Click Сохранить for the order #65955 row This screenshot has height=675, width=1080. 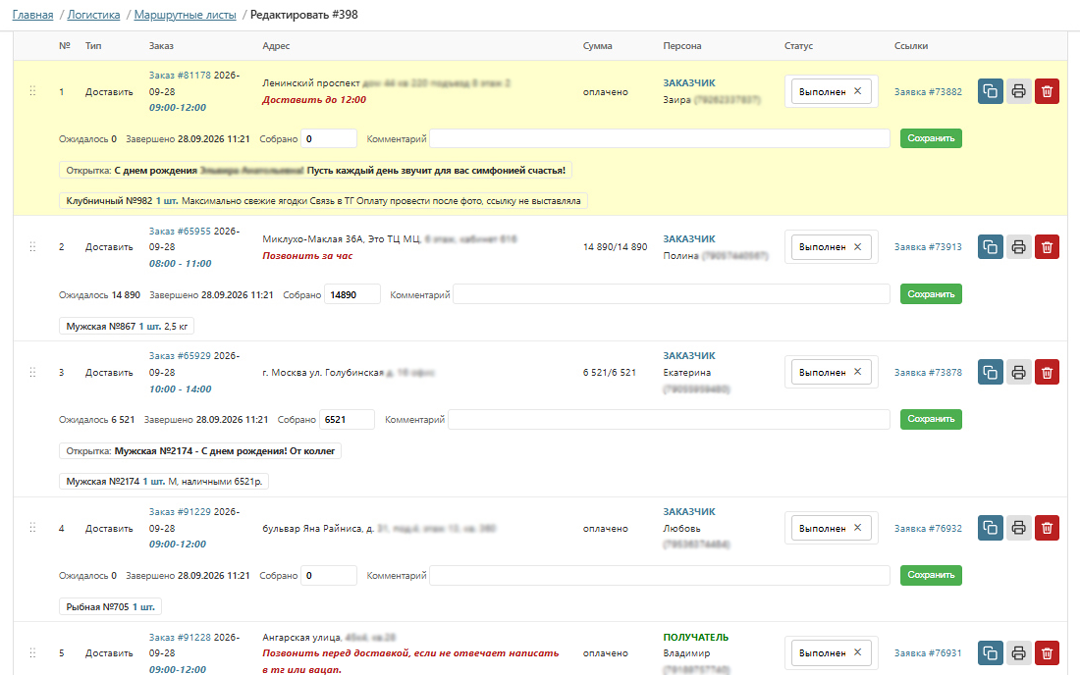tap(931, 294)
